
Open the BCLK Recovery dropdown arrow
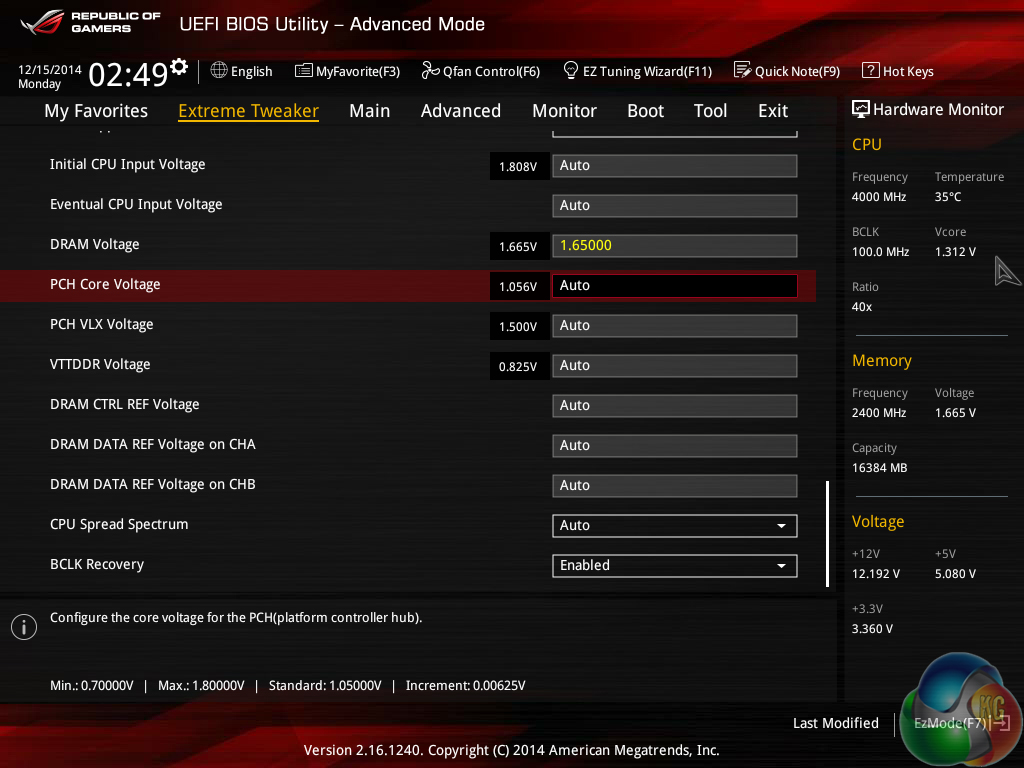[781, 566]
